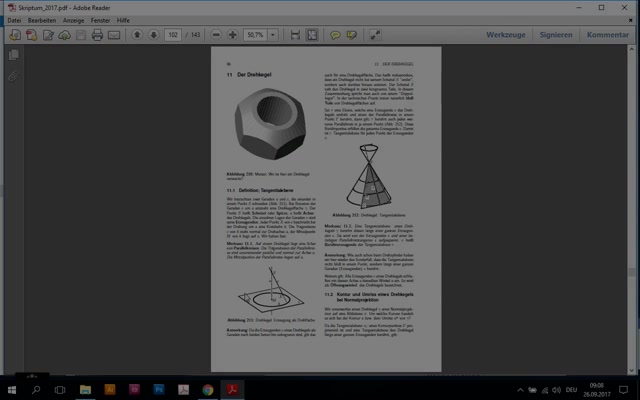Open the Werkzeuge pane
Viewport: 640px width, 400px height.
505,35
